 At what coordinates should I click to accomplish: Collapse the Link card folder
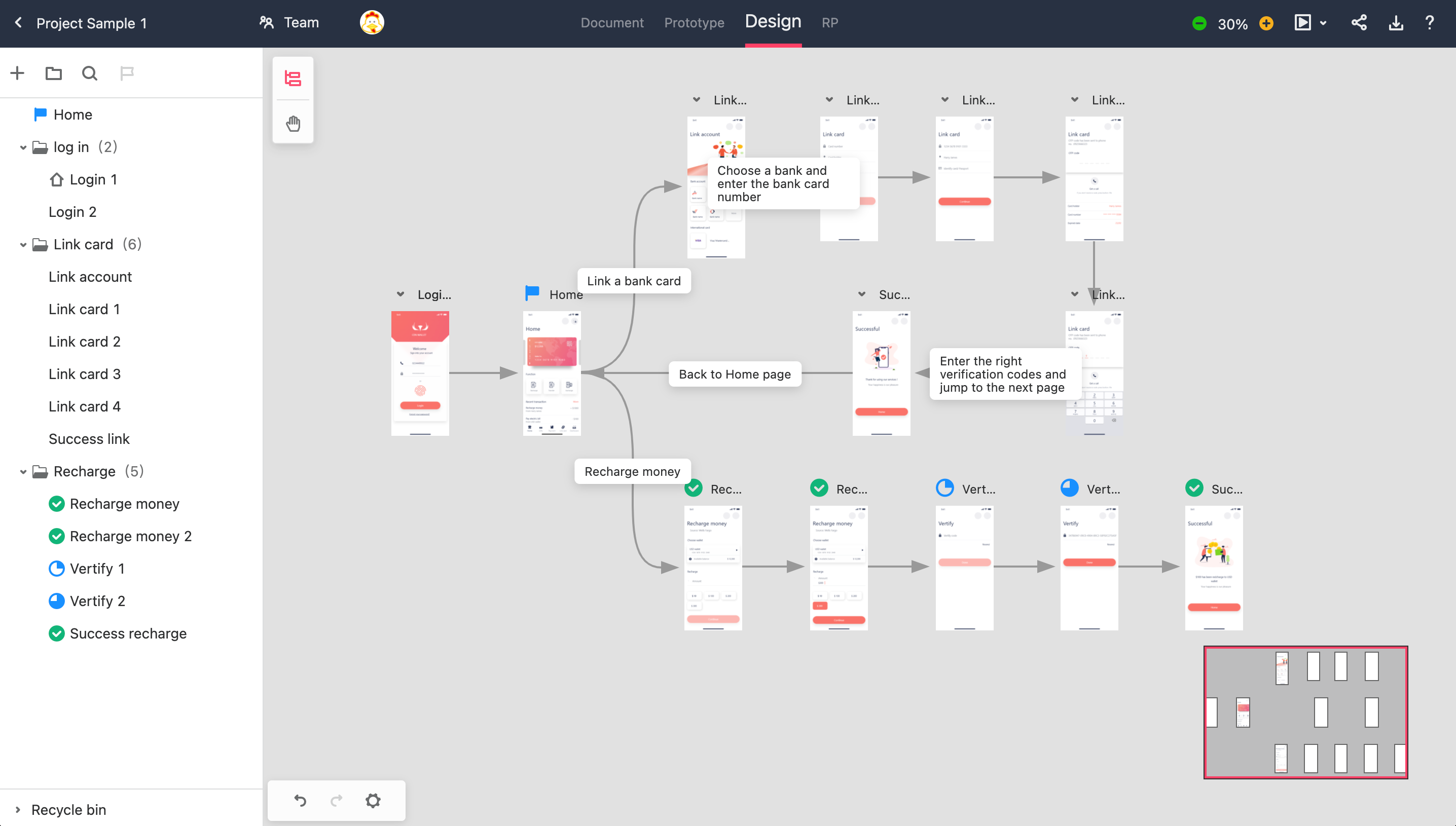coord(23,245)
